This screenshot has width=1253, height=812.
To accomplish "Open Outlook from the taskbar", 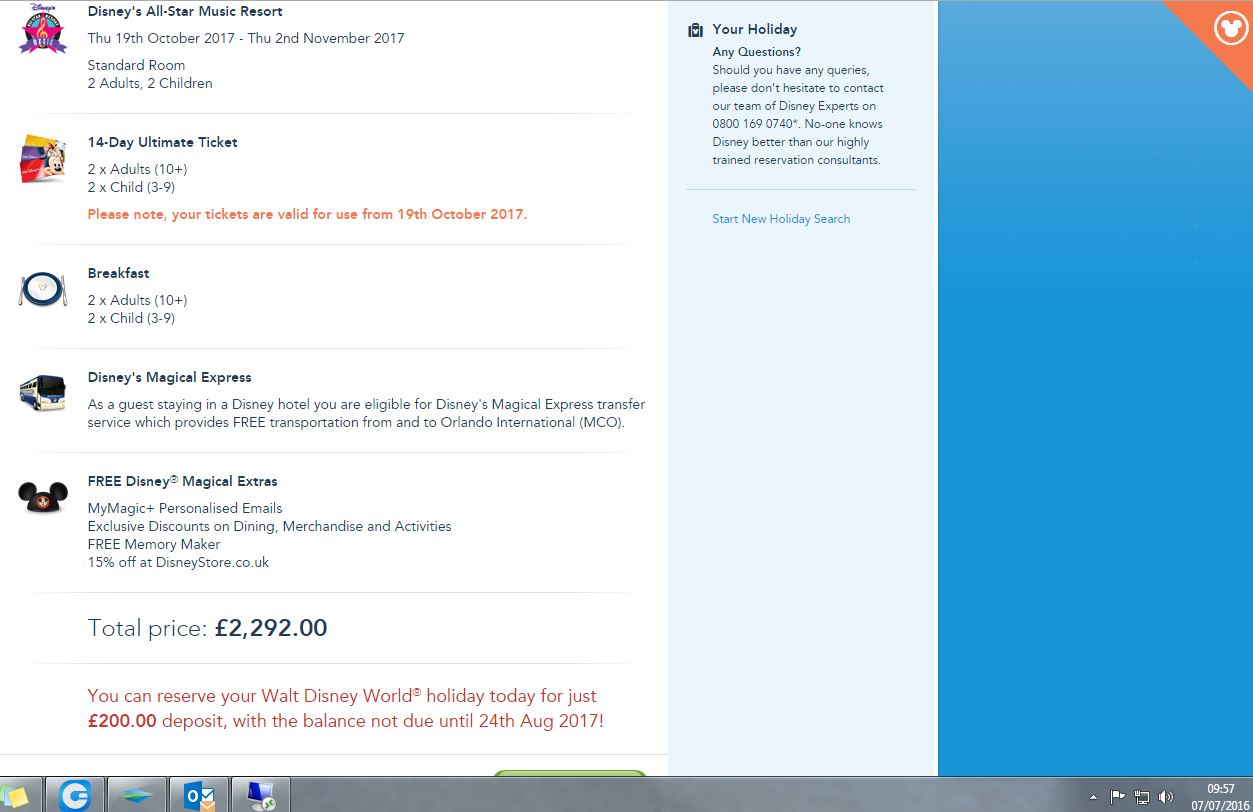I will [x=199, y=796].
